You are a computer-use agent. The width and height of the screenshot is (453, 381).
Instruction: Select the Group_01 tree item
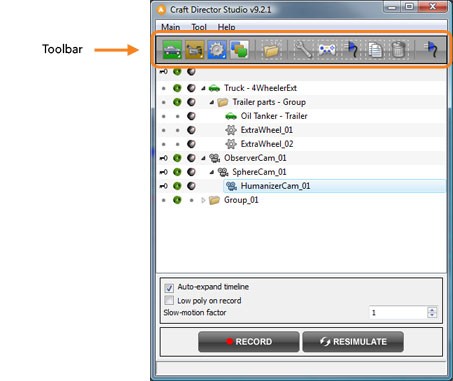[x=241, y=200]
